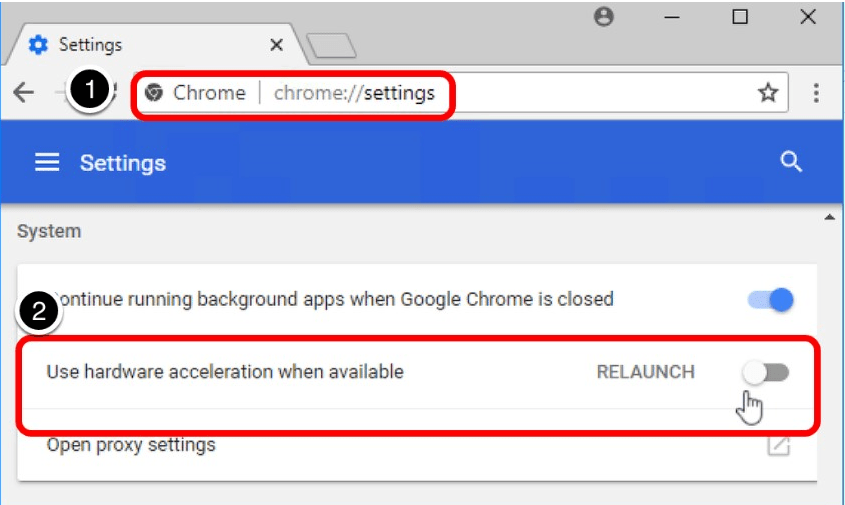Click the back navigation arrow
Image resolution: width=845 pixels, height=505 pixels.
(23, 93)
